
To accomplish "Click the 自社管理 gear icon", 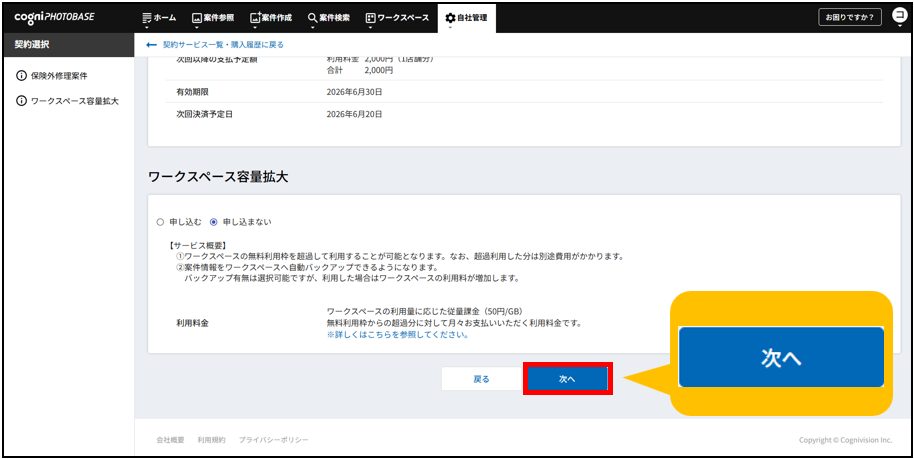I will [x=450, y=18].
